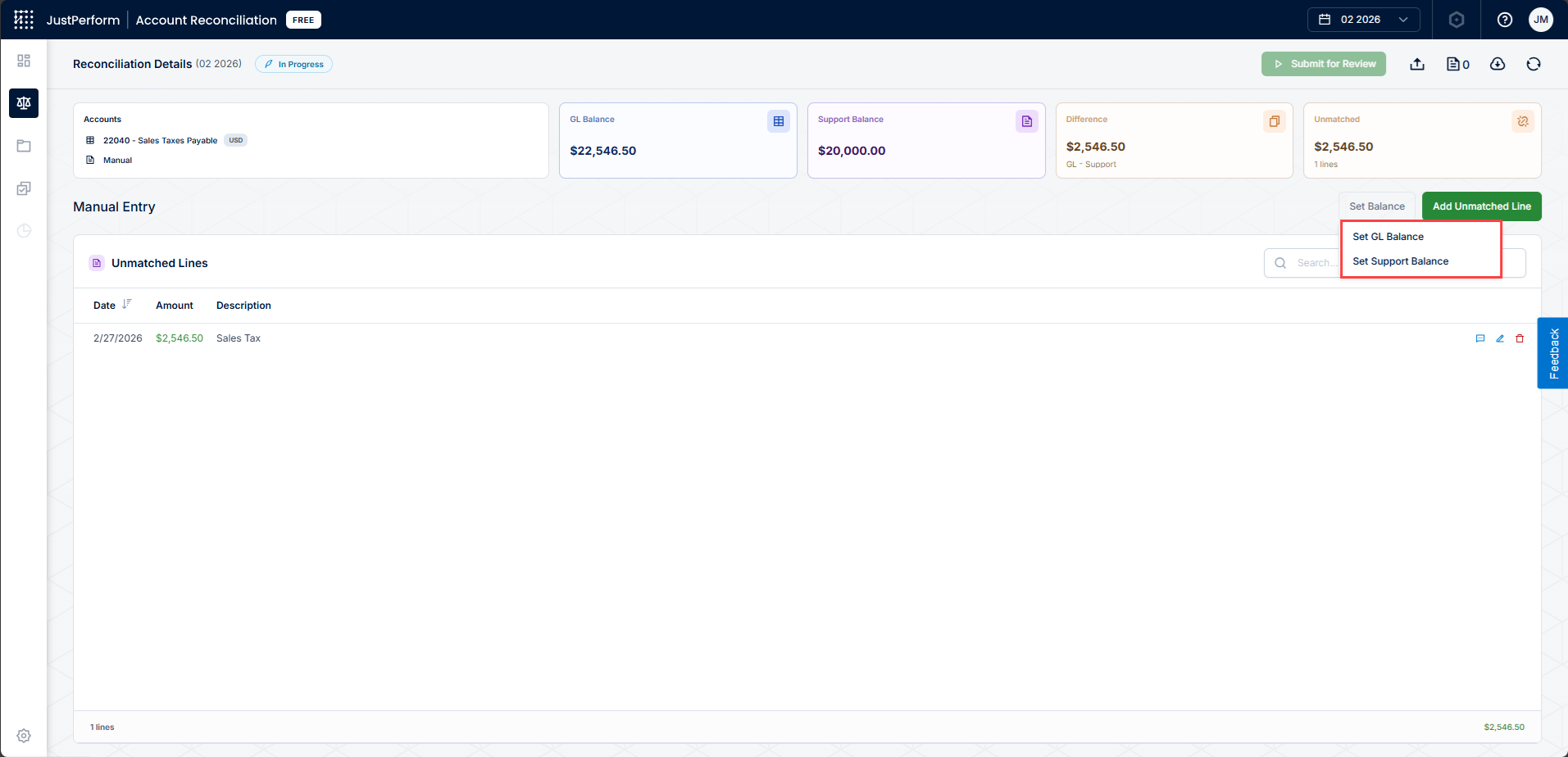Click the footer 1 lines count
Viewport: 1568px width, 757px height.
102,728
